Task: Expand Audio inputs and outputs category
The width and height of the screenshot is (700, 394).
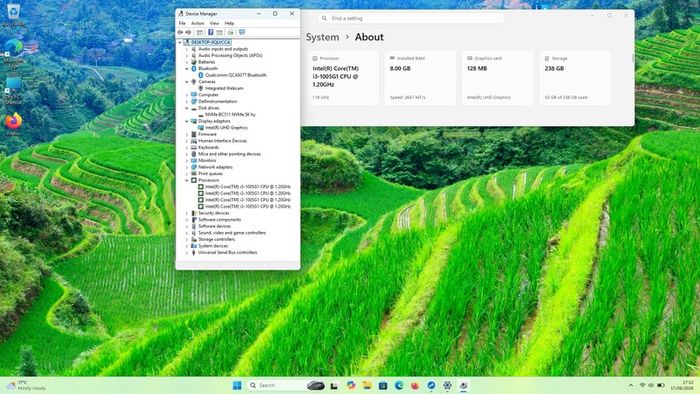Action: [187, 49]
